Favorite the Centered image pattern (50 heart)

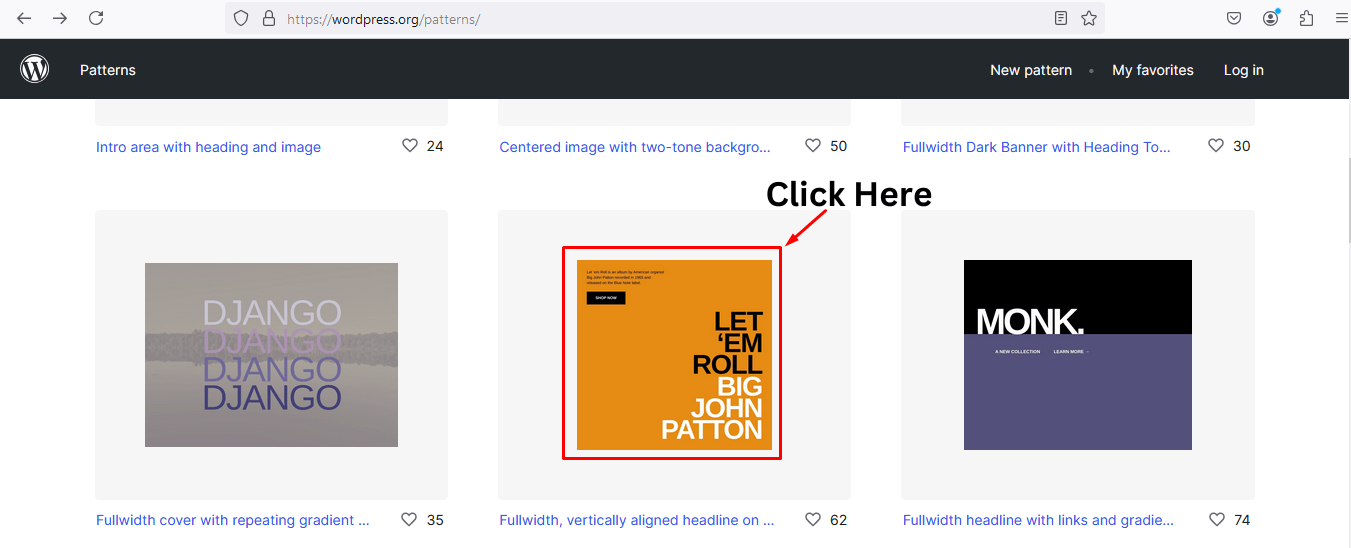point(813,145)
